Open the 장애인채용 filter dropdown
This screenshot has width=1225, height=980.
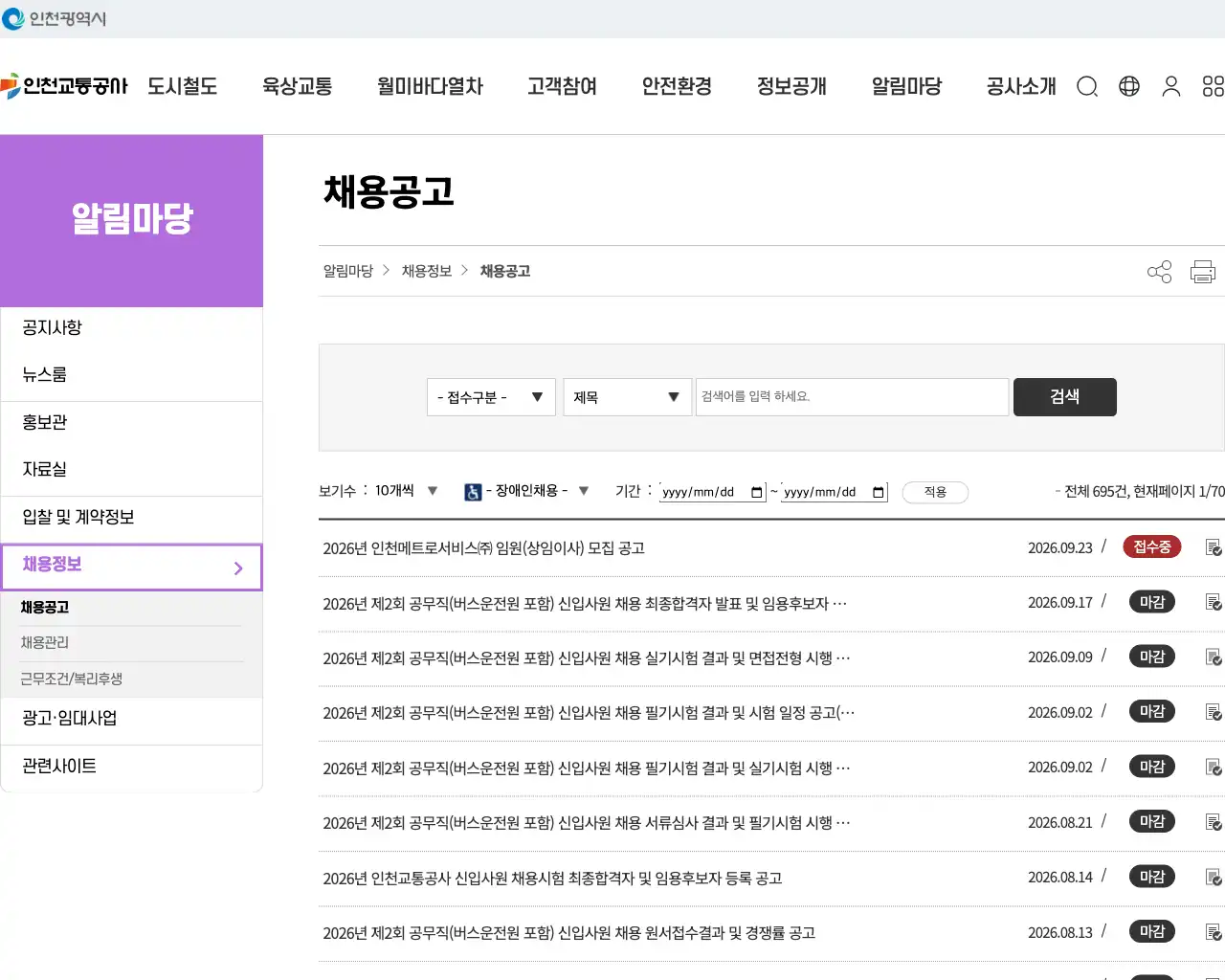click(x=537, y=491)
